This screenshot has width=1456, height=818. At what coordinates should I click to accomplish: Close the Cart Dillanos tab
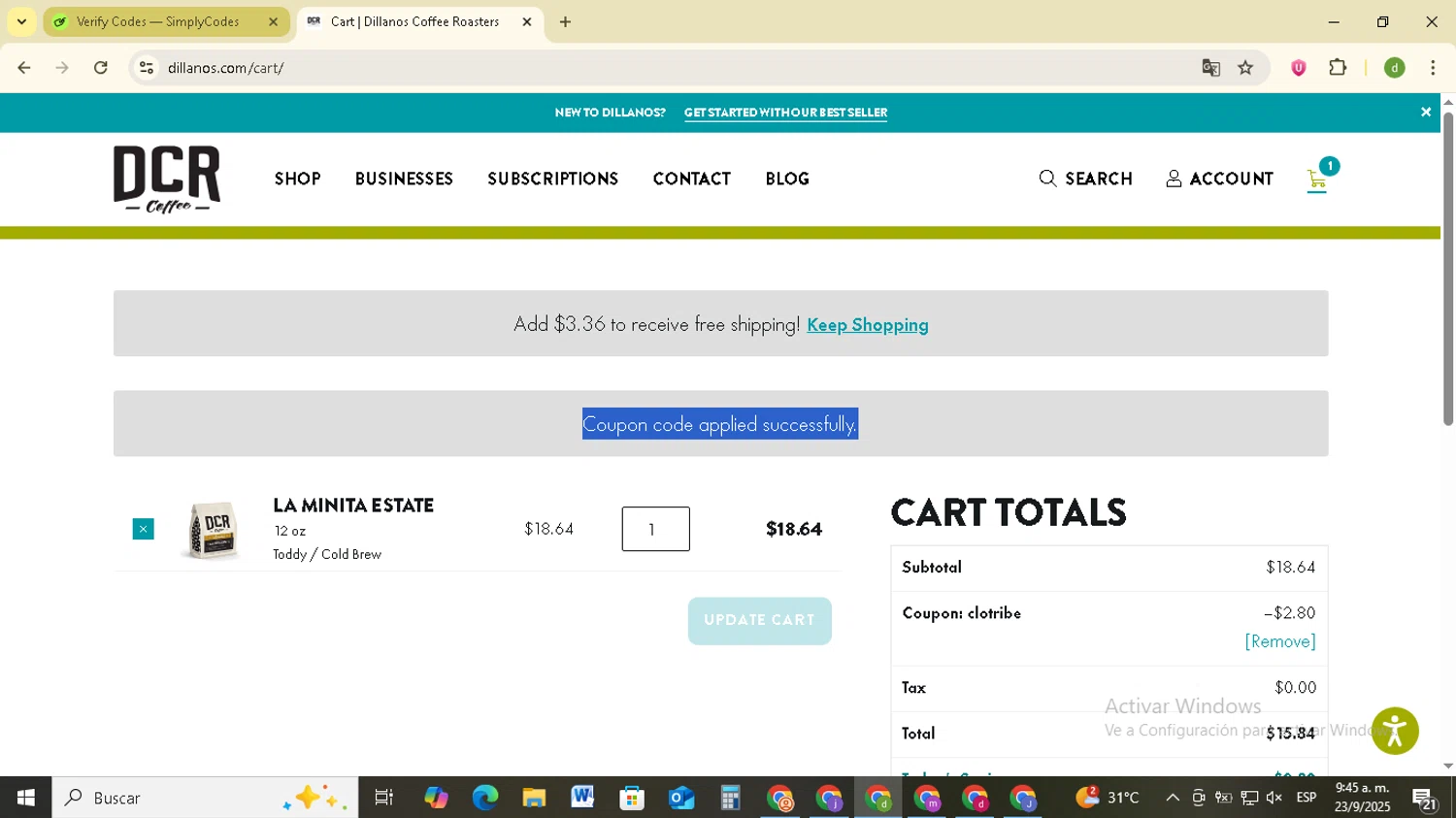[x=527, y=21]
